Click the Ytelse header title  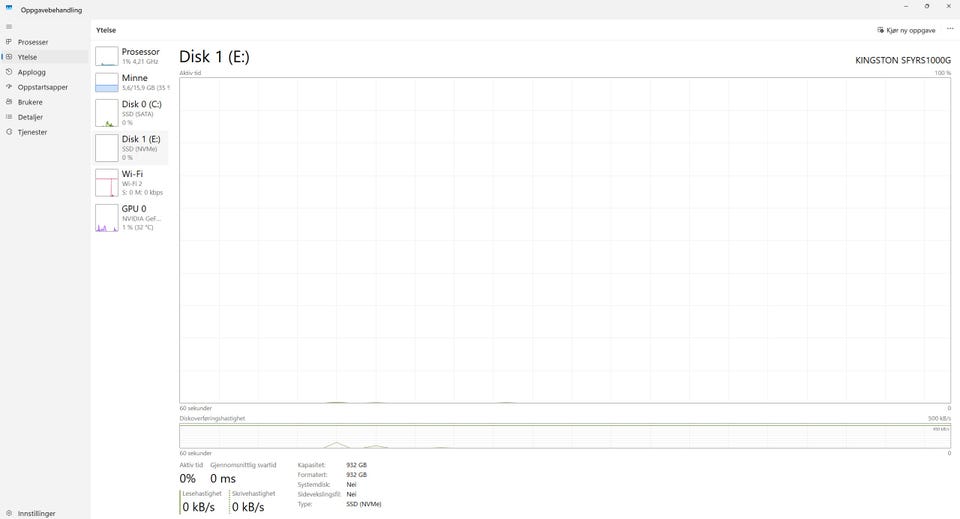pyautogui.click(x=106, y=30)
